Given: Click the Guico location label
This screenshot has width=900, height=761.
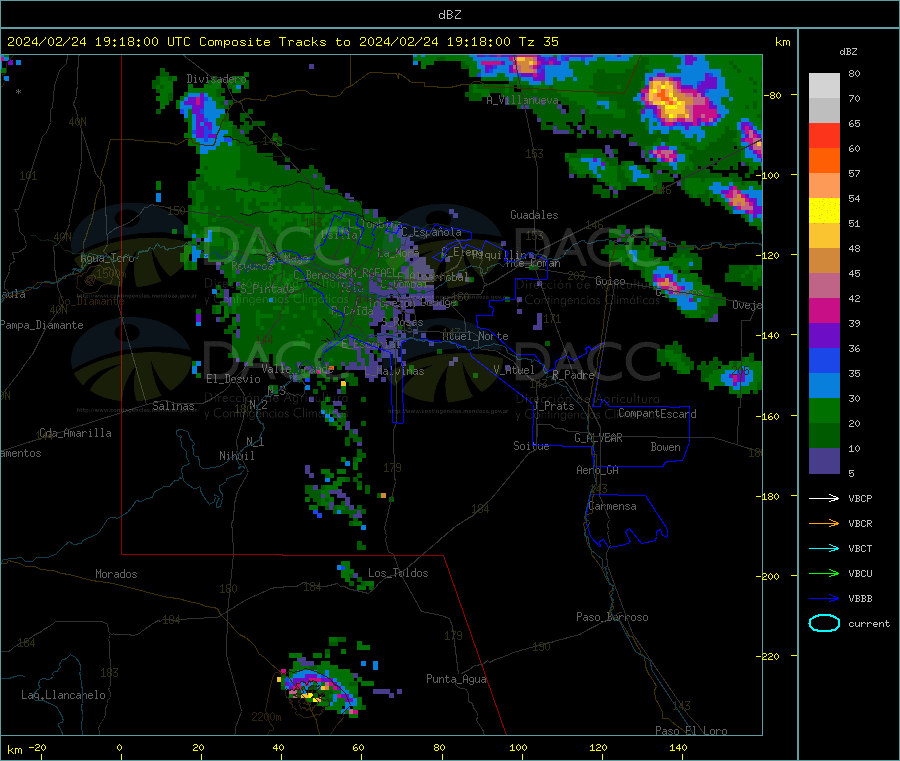Looking at the screenshot, I should pos(610,281).
